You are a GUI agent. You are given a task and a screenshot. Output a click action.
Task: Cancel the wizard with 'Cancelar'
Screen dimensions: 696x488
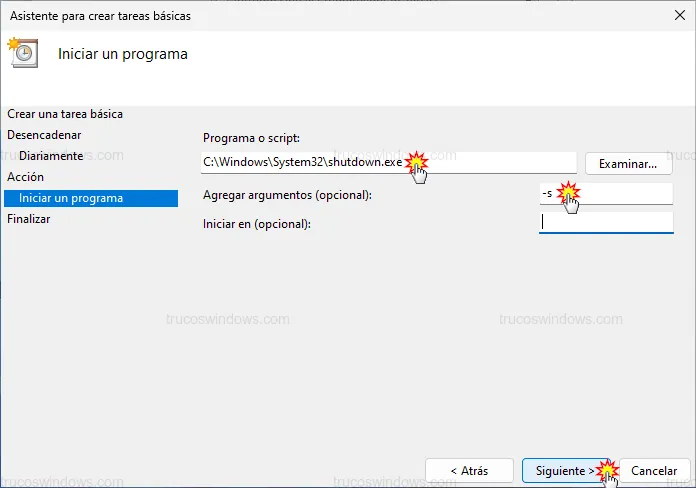[654, 470]
